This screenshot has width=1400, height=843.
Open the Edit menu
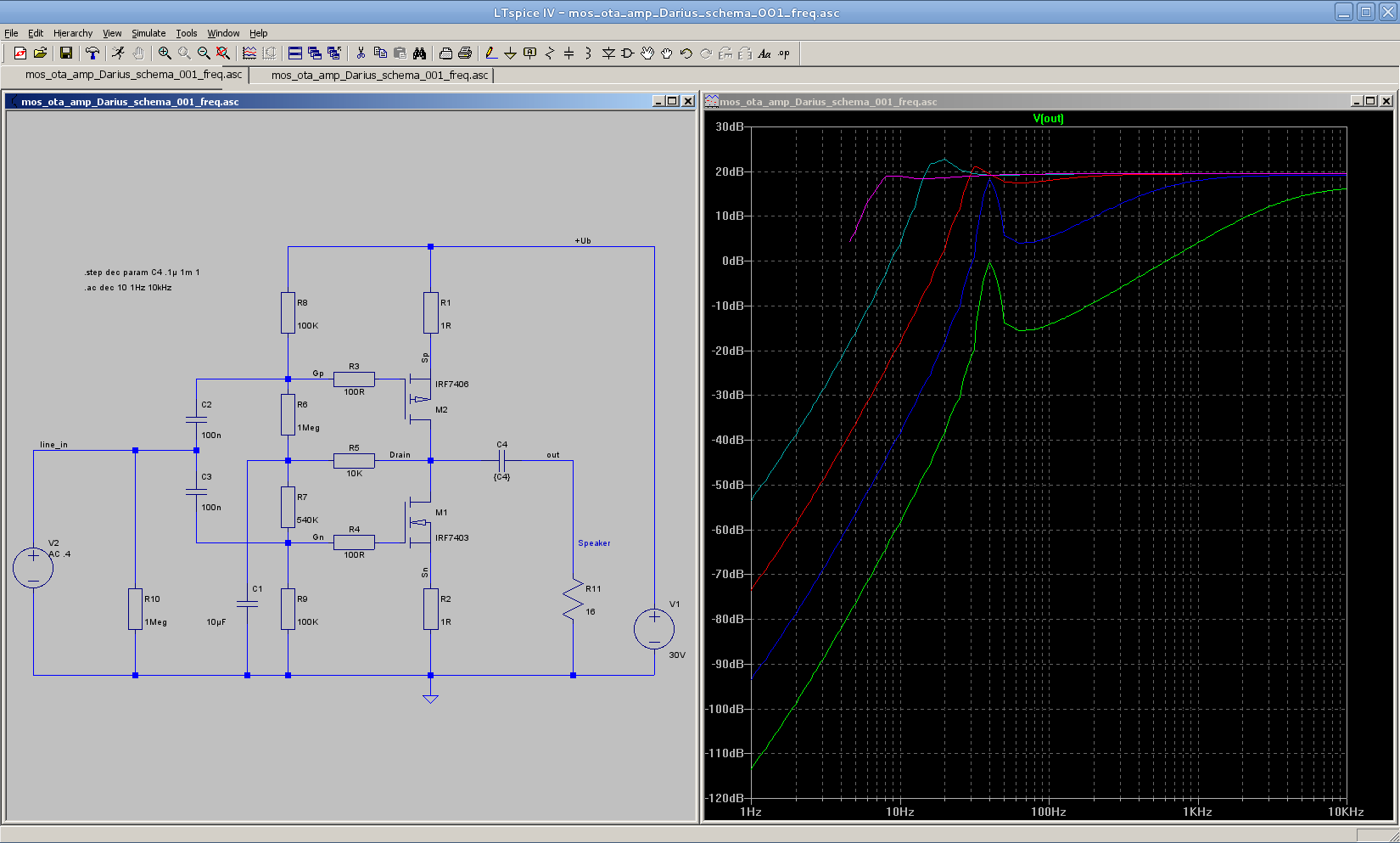tap(36, 33)
